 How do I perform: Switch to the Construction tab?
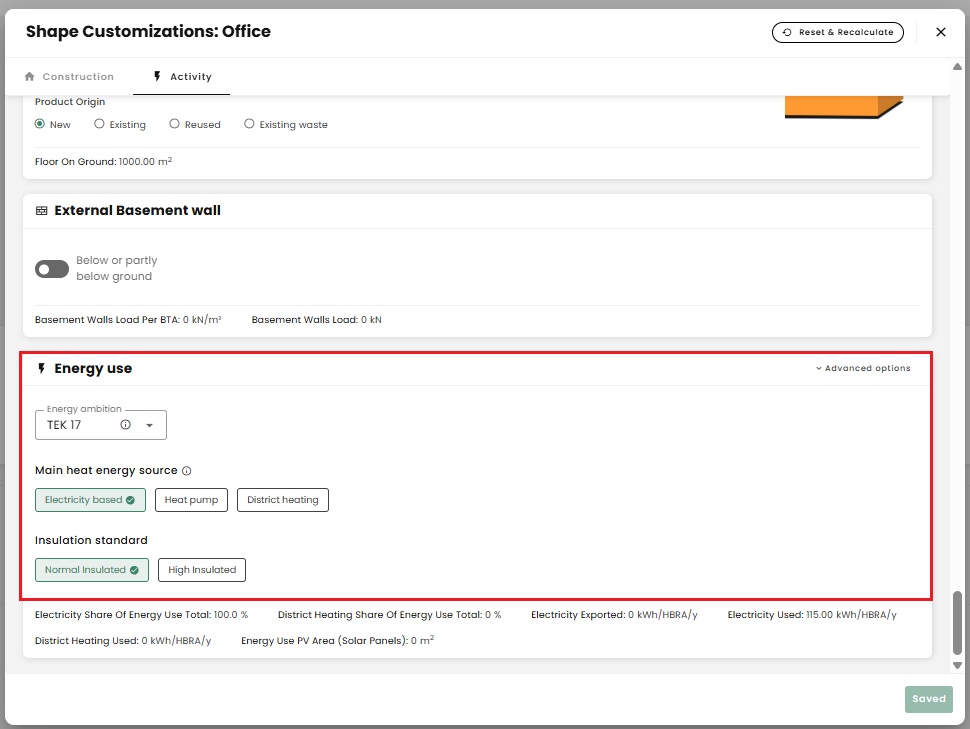[x=69, y=77]
